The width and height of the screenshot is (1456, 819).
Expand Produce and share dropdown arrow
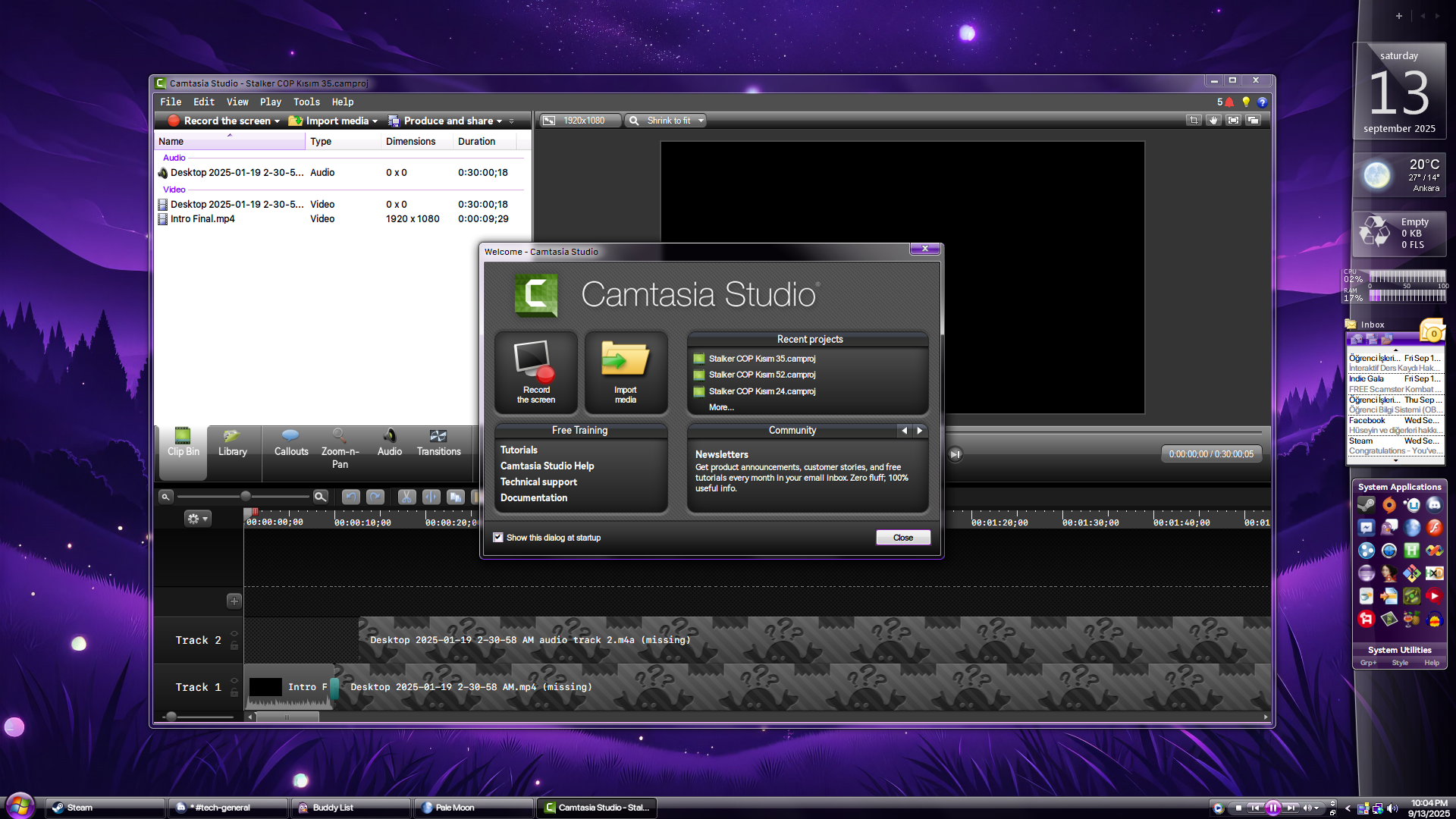[499, 121]
